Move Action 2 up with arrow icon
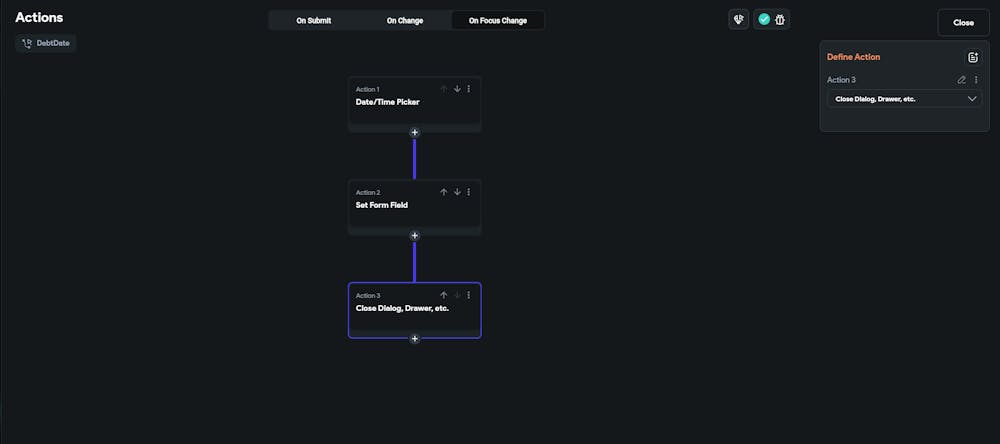 click(x=444, y=192)
